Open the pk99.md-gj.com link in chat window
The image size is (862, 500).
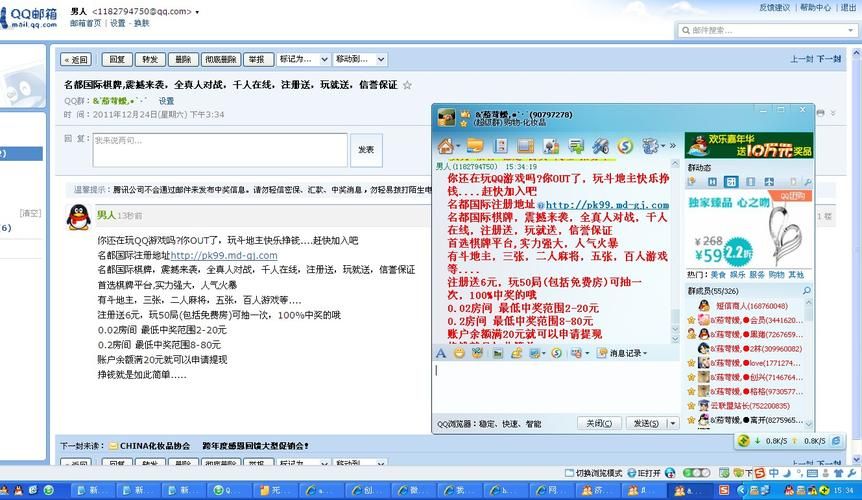[x=607, y=204]
